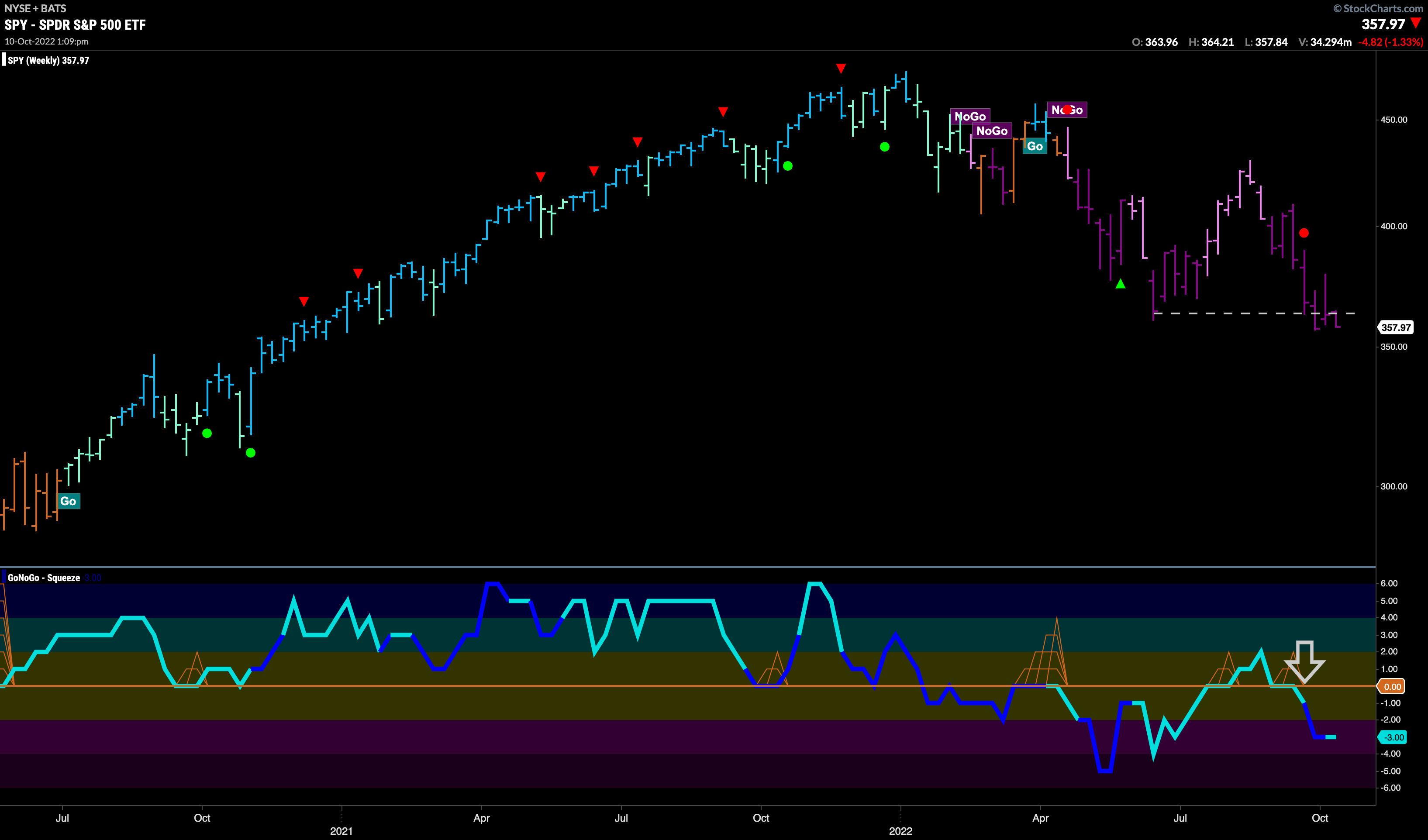
Task: Select the volume value V: 34.294m
Action: (x=1325, y=42)
